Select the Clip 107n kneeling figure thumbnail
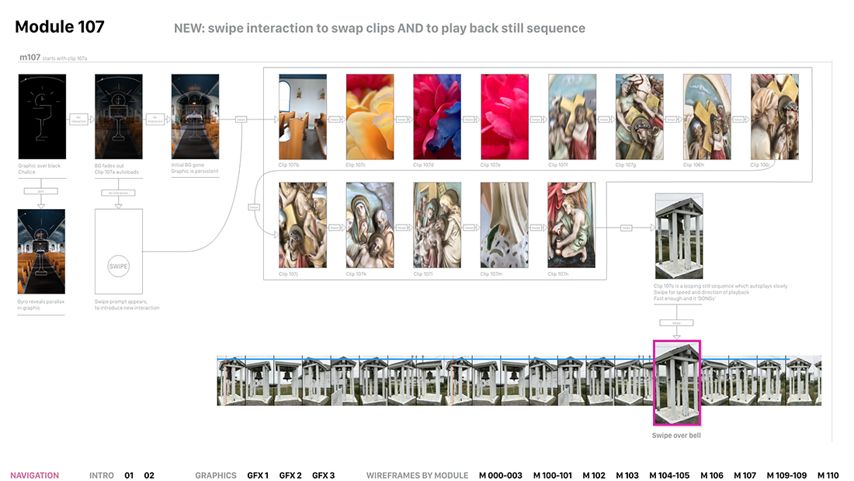This screenshot has height=481, width=854. coord(571,225)
